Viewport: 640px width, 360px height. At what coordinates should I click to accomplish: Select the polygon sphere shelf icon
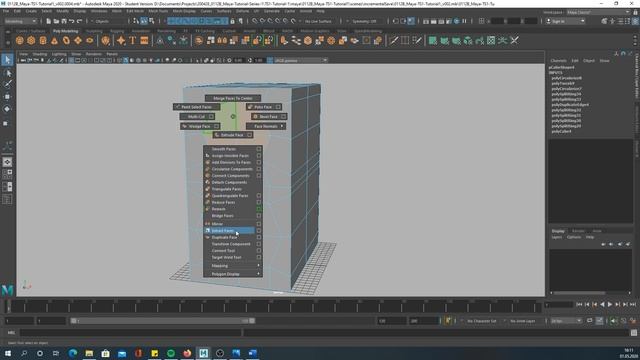click(20, 40)
